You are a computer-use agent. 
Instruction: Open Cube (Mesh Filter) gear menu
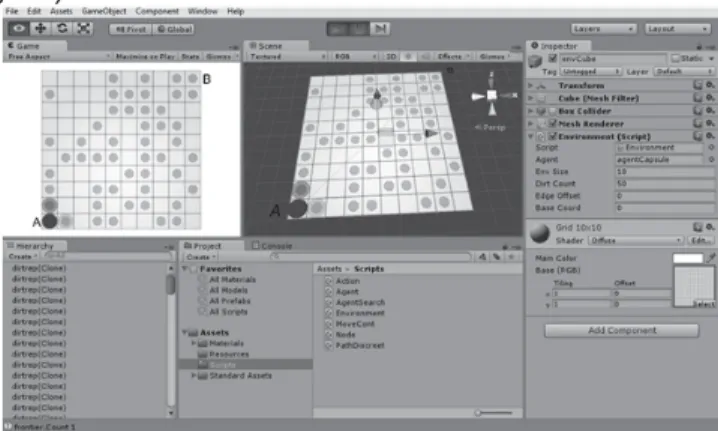(x=710, y=98)
